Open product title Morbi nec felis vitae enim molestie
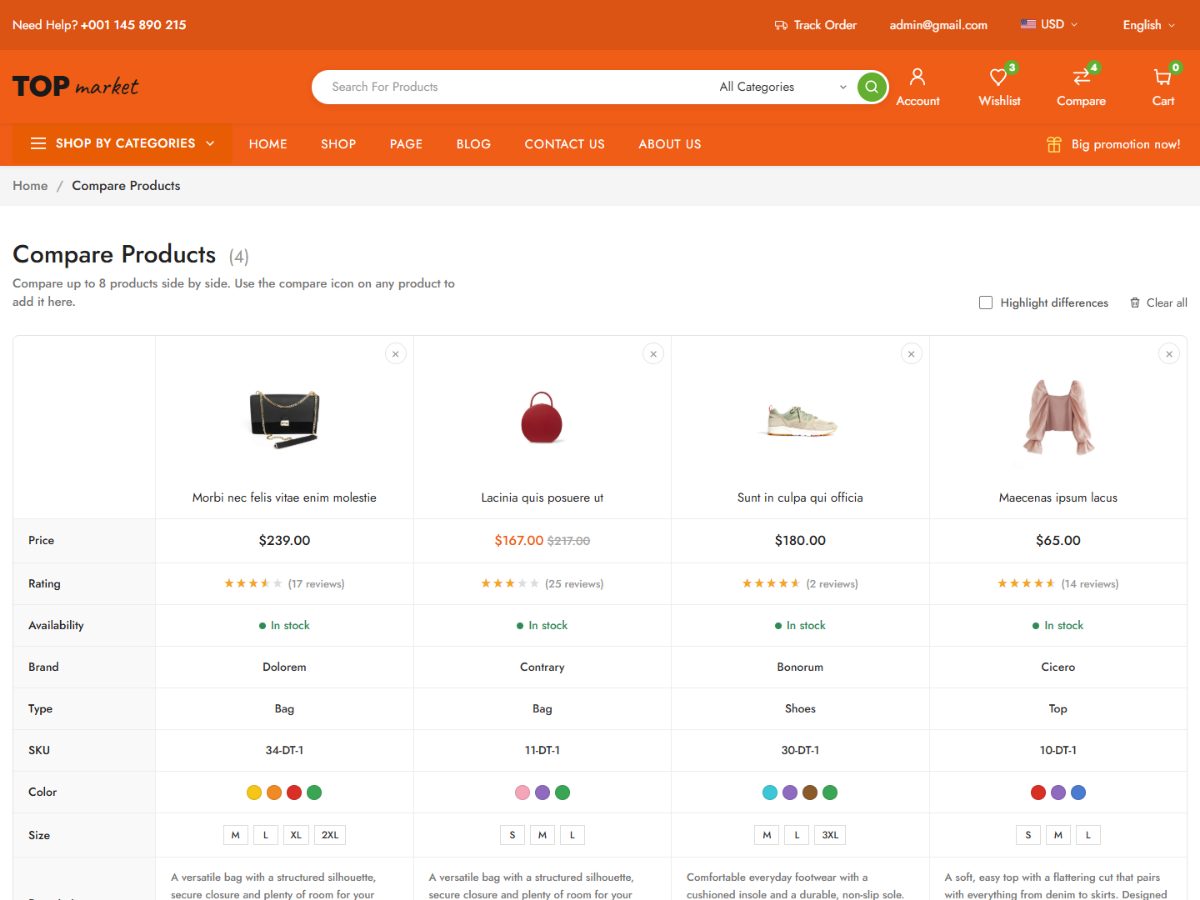Image resolution: width=1200 pixels, height=900 pixels. [284, 498]
